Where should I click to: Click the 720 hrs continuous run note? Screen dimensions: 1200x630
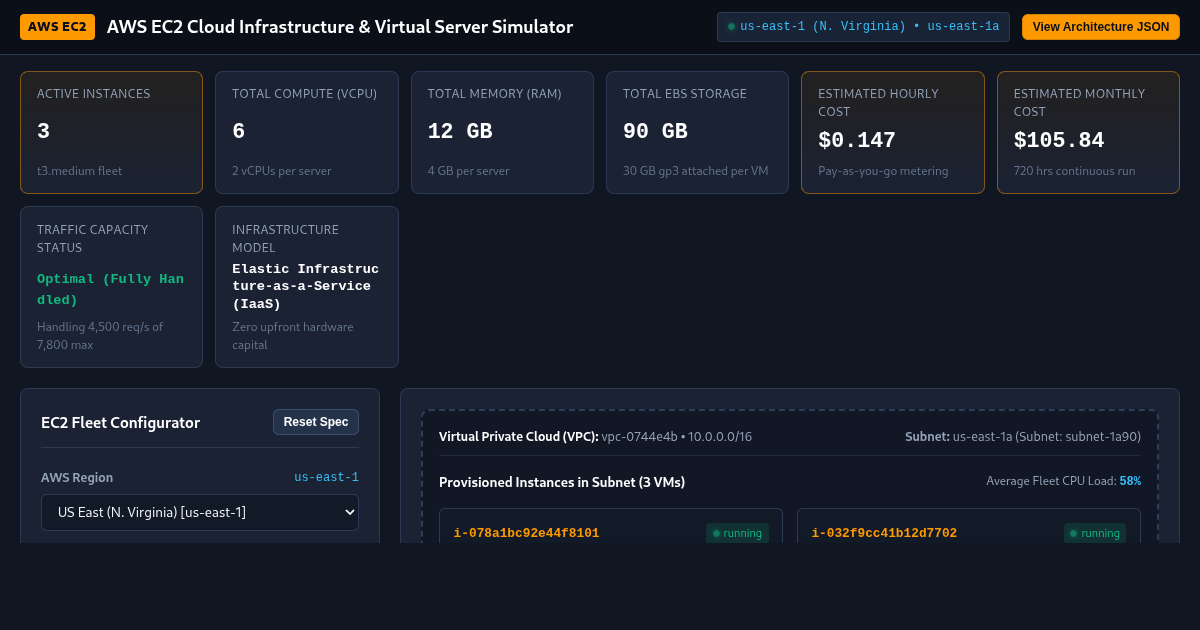point(1075,171)
